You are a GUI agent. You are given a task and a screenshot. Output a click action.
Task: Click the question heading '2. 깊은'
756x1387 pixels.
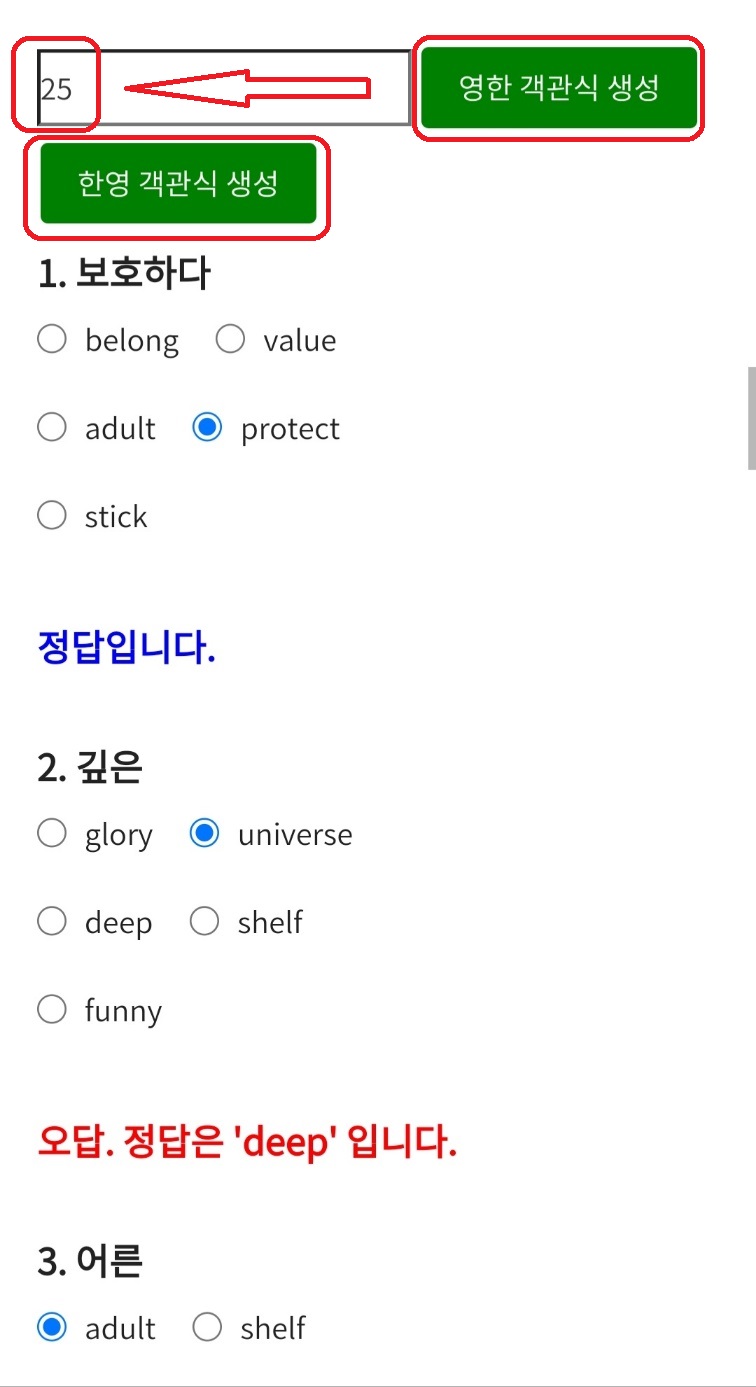click(90, 767)
